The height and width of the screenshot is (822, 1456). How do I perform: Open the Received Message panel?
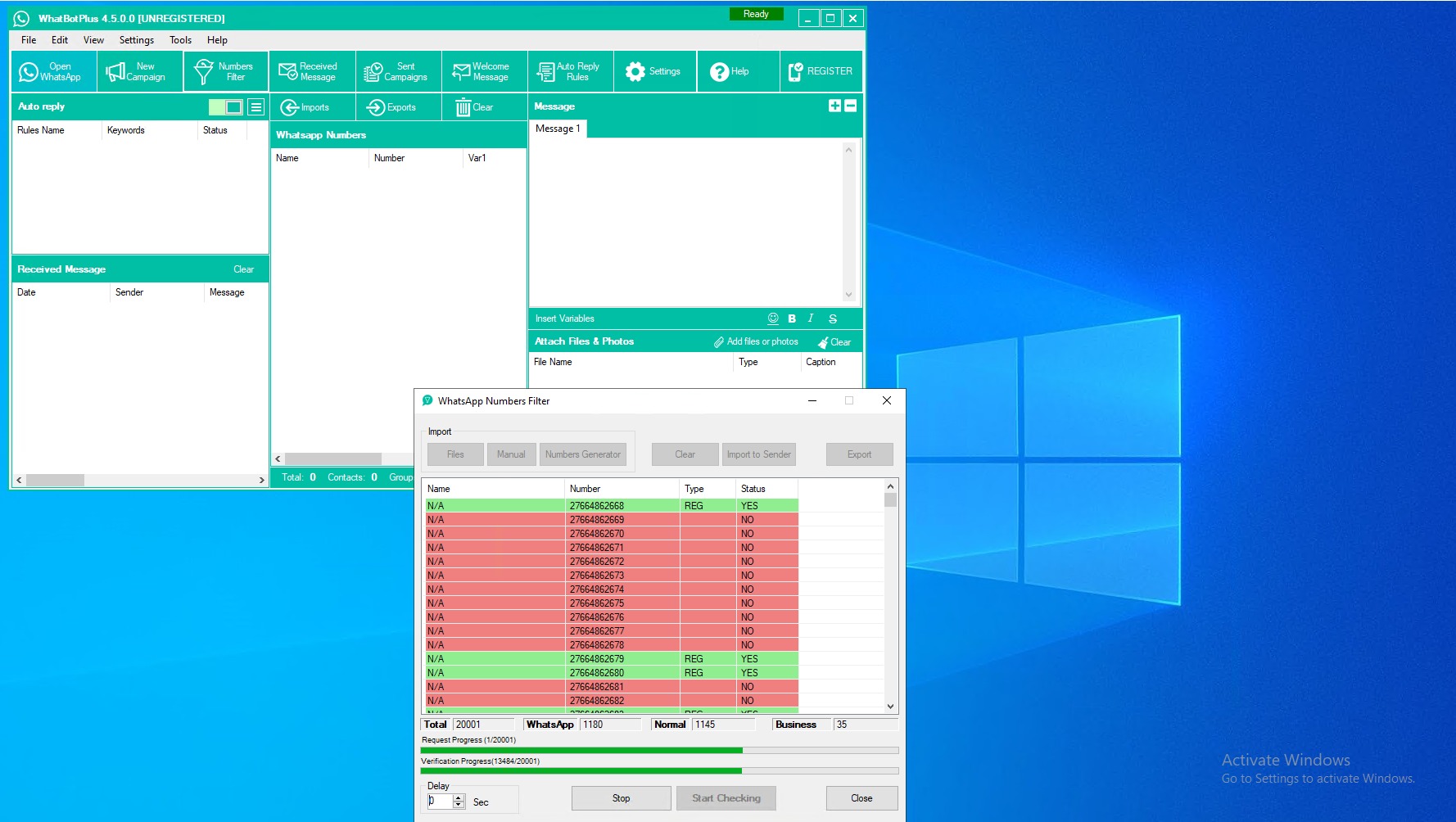pyautogui.click(x=312, y=71)
